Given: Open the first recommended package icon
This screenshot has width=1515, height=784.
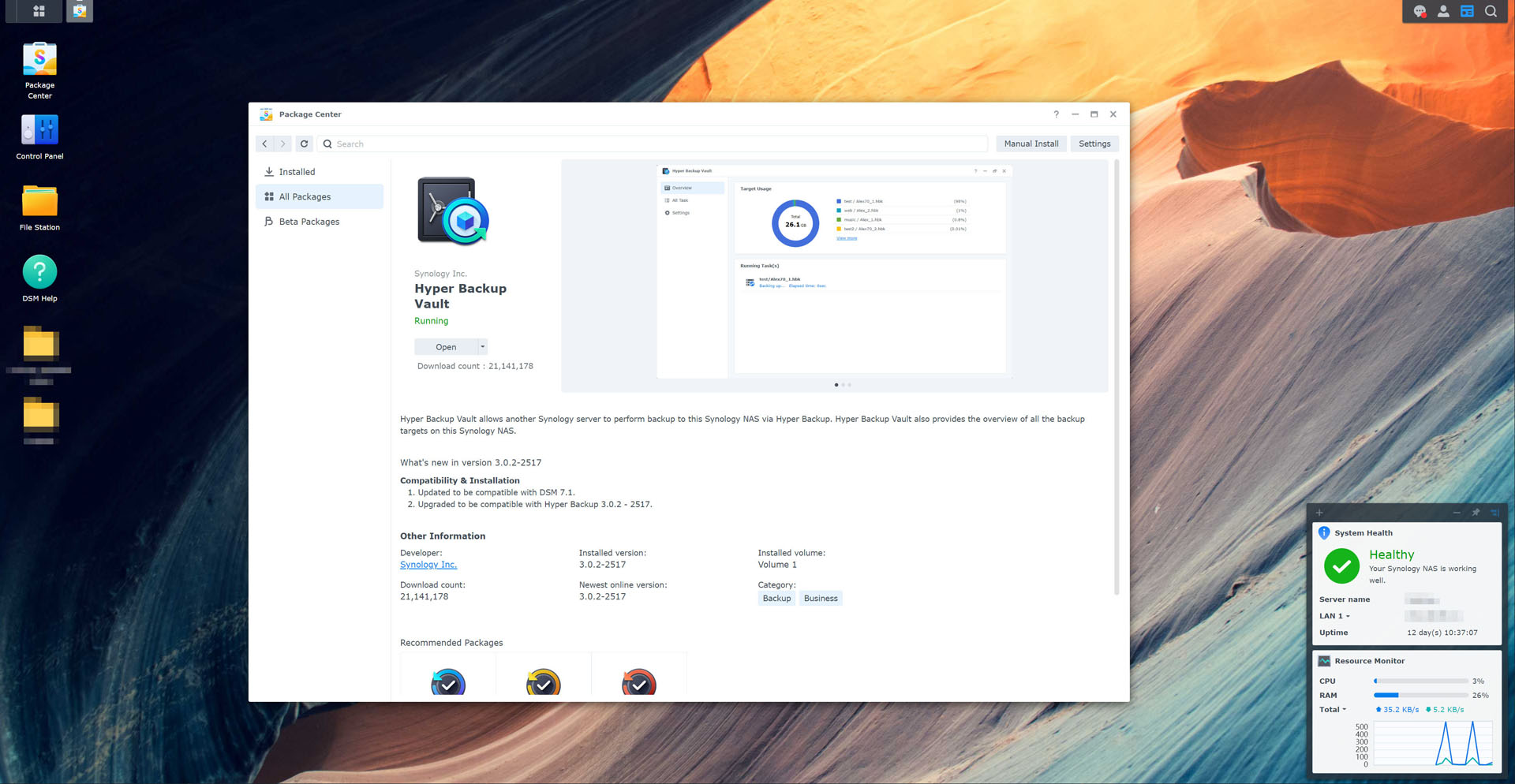Looking at the screenshot, I should (448, 682).
